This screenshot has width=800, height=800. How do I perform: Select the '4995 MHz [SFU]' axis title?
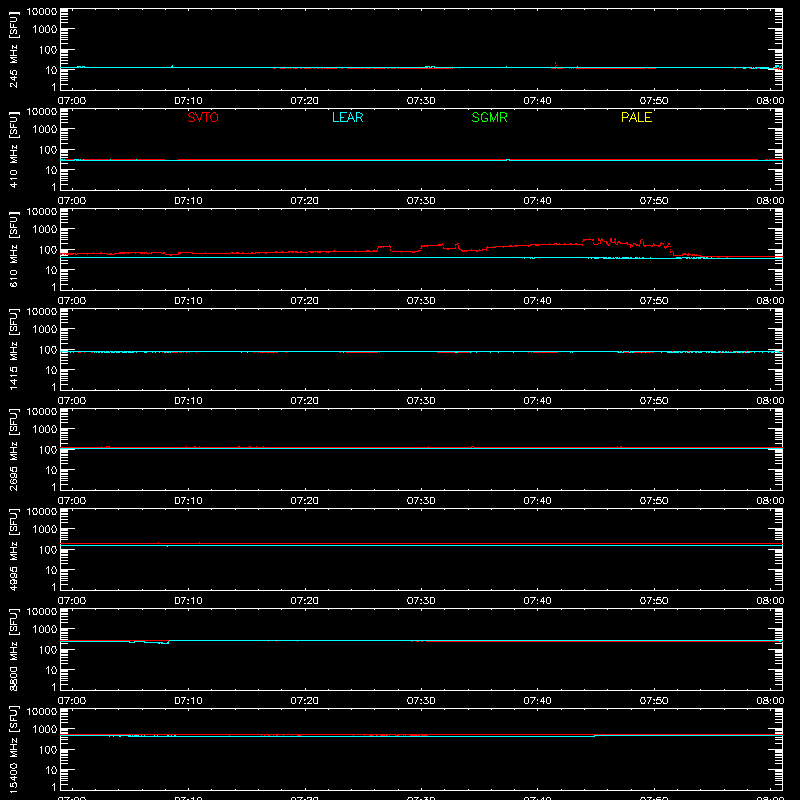coord(13,549)
